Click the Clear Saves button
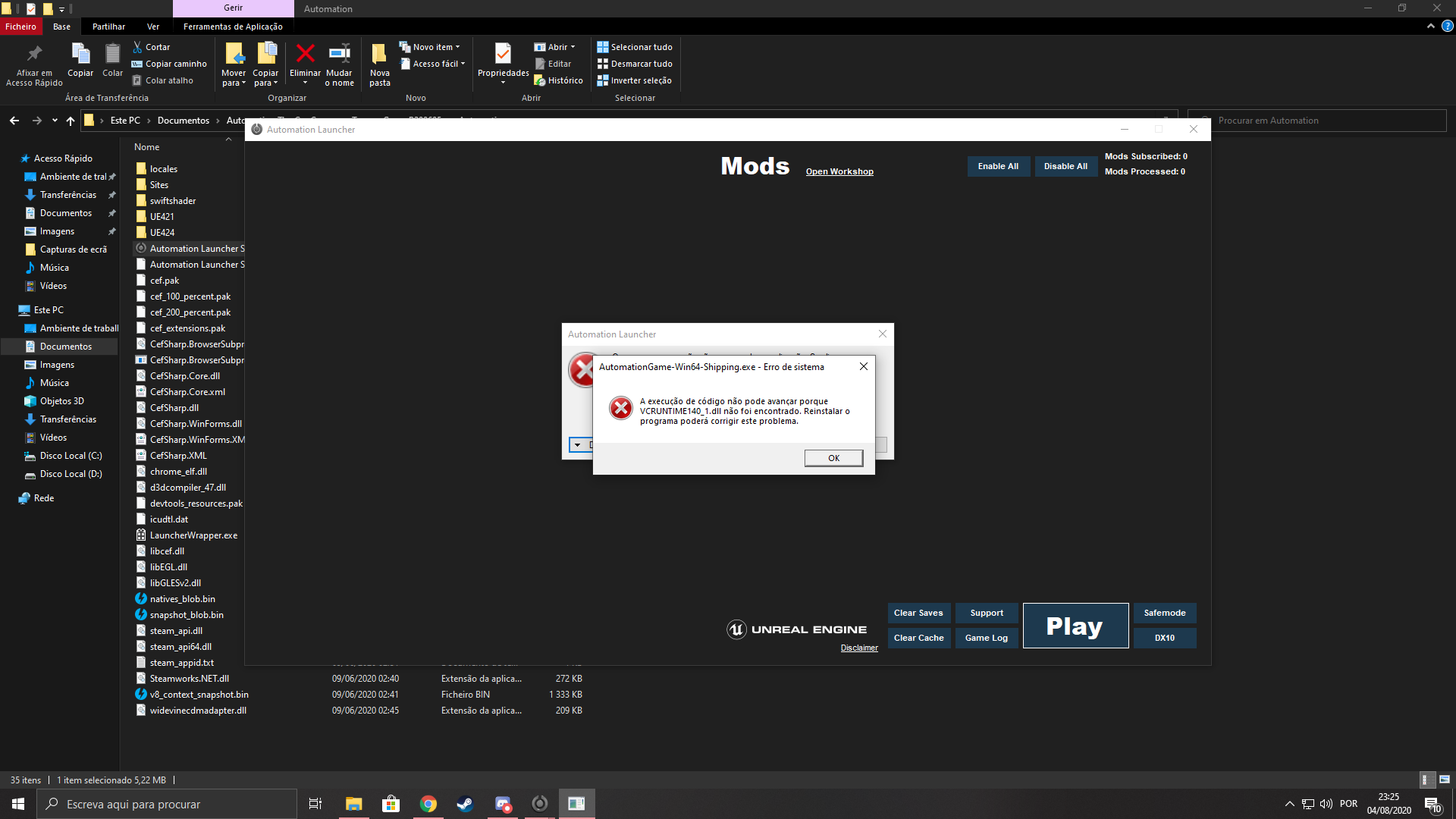 [x=918, y=613]
